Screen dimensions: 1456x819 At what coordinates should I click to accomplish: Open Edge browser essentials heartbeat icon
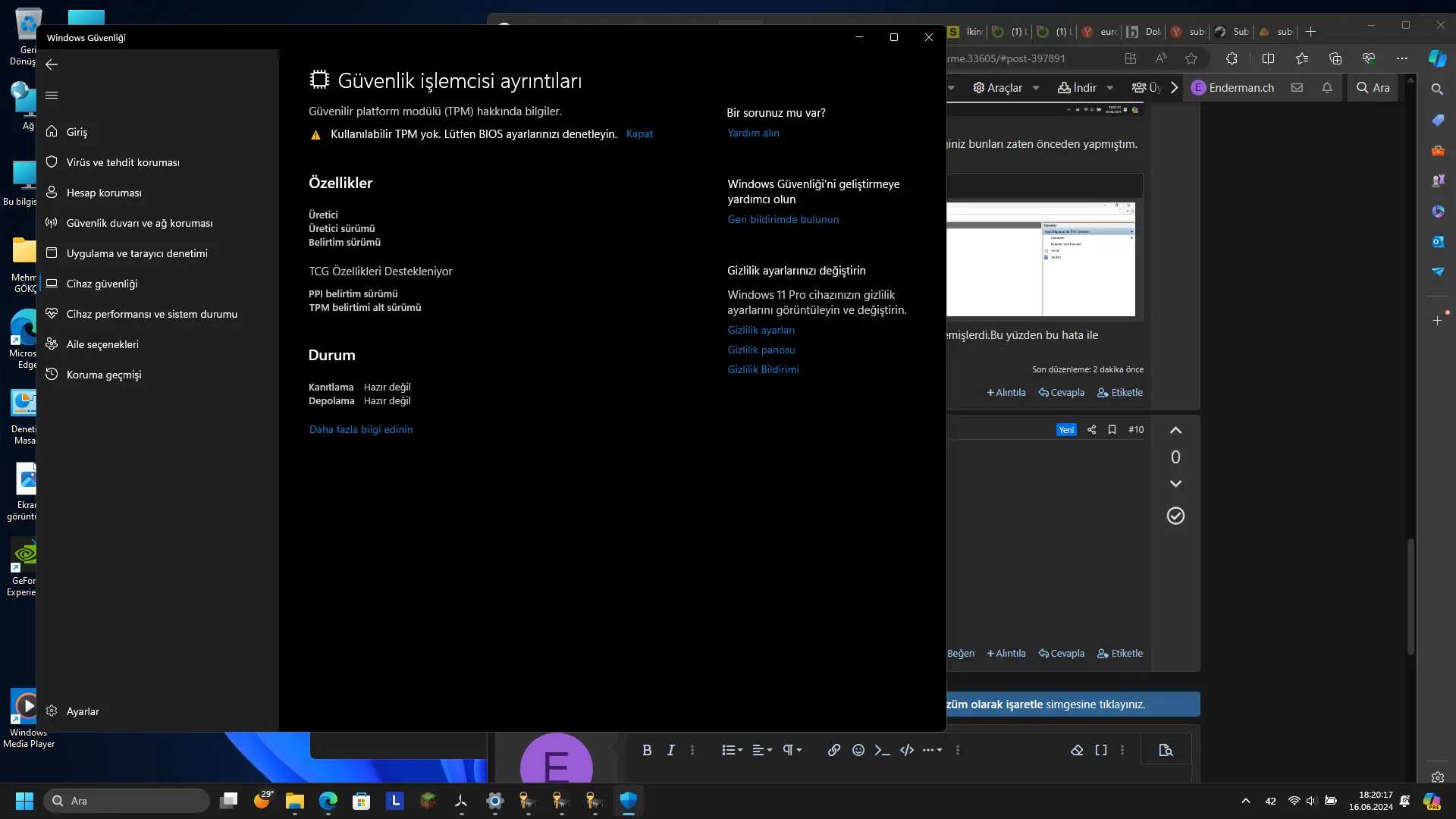click(x=1369, y=58)
